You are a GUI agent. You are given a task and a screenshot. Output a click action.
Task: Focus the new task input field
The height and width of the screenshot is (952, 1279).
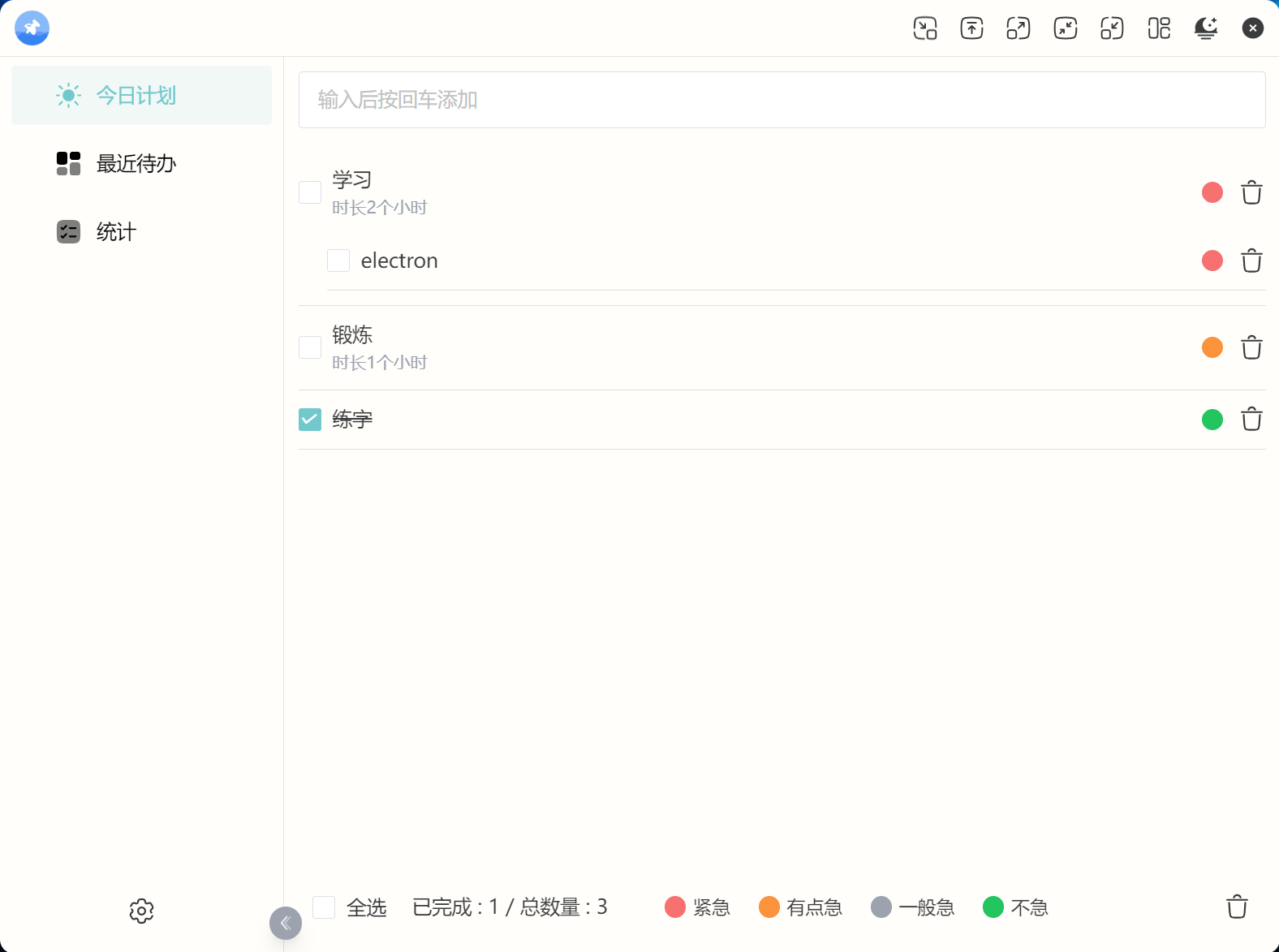[782, 100]
